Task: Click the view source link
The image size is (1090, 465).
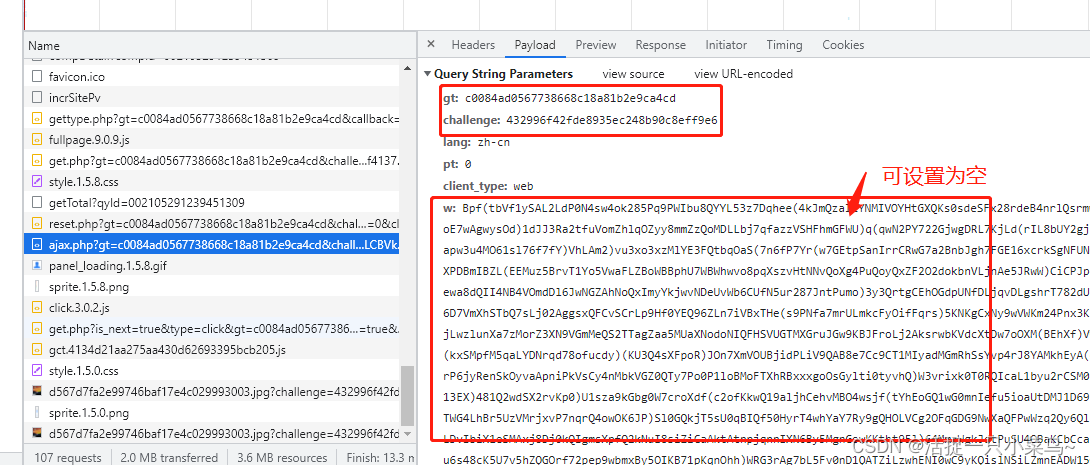Action: point(633,74)
